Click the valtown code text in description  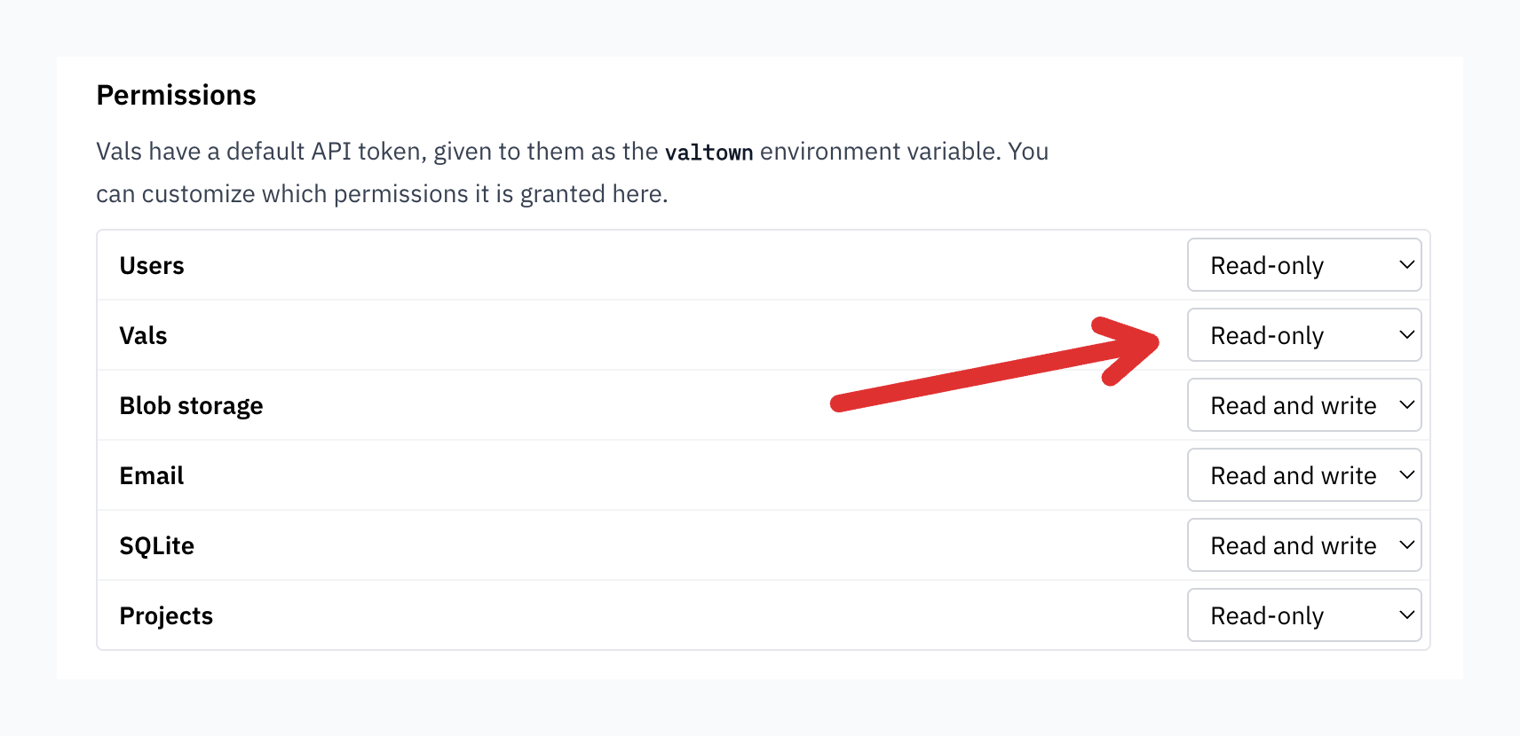click(709, 153)
